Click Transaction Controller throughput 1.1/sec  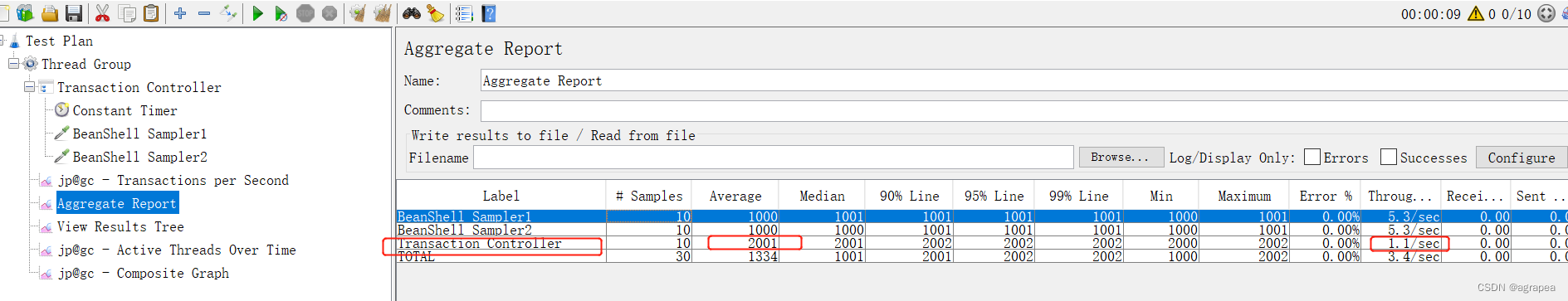point(1414,243)
